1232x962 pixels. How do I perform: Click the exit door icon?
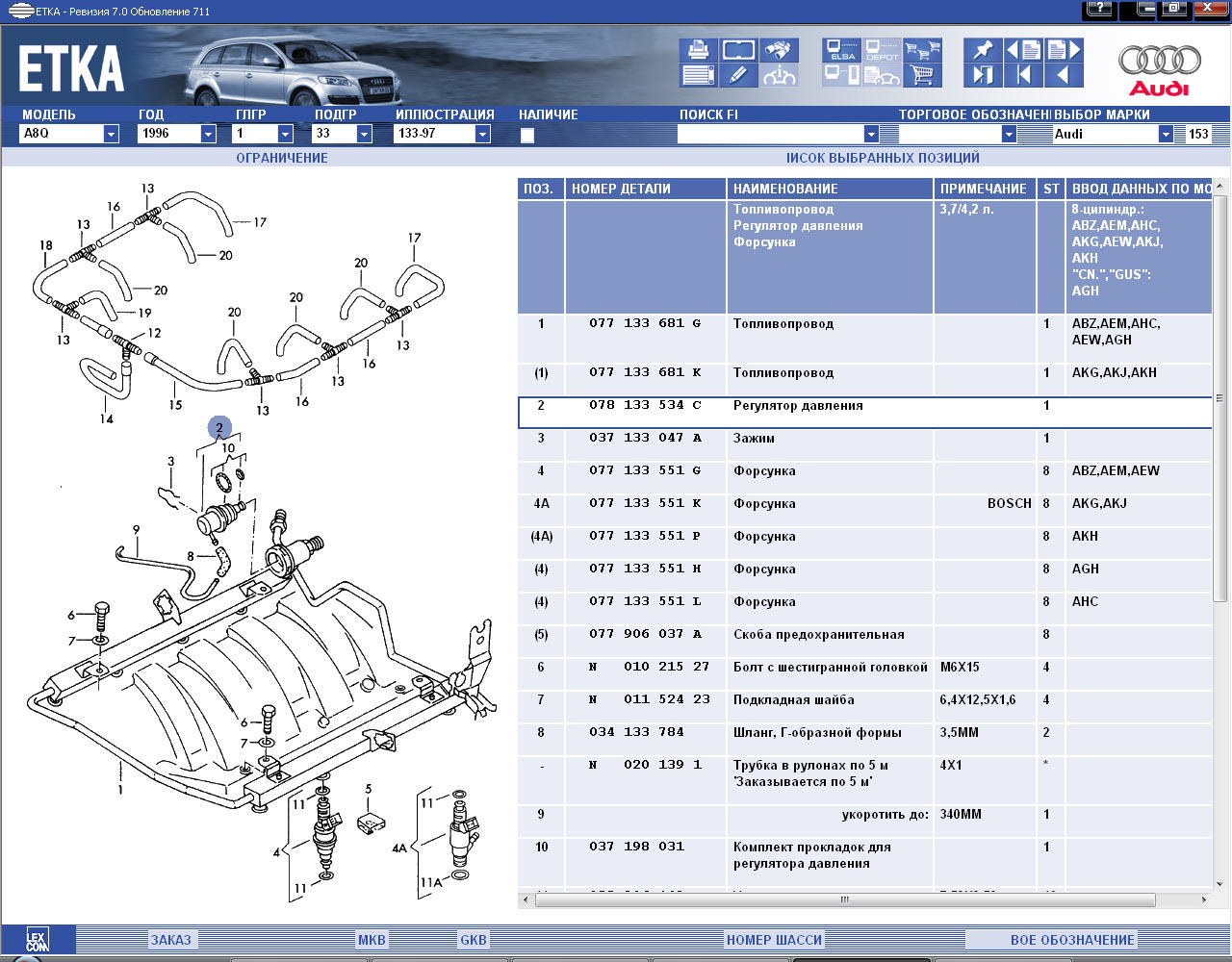tap(982, 75)
